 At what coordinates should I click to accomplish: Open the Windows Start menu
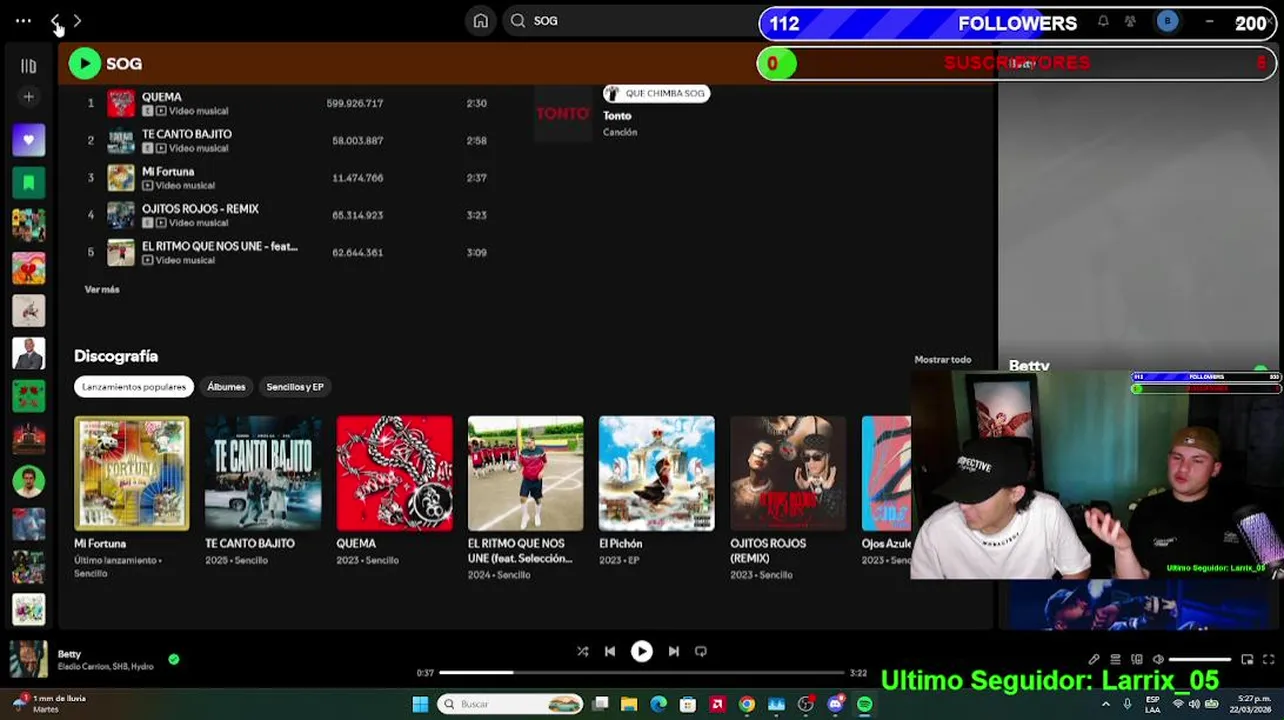pos(420,704)
